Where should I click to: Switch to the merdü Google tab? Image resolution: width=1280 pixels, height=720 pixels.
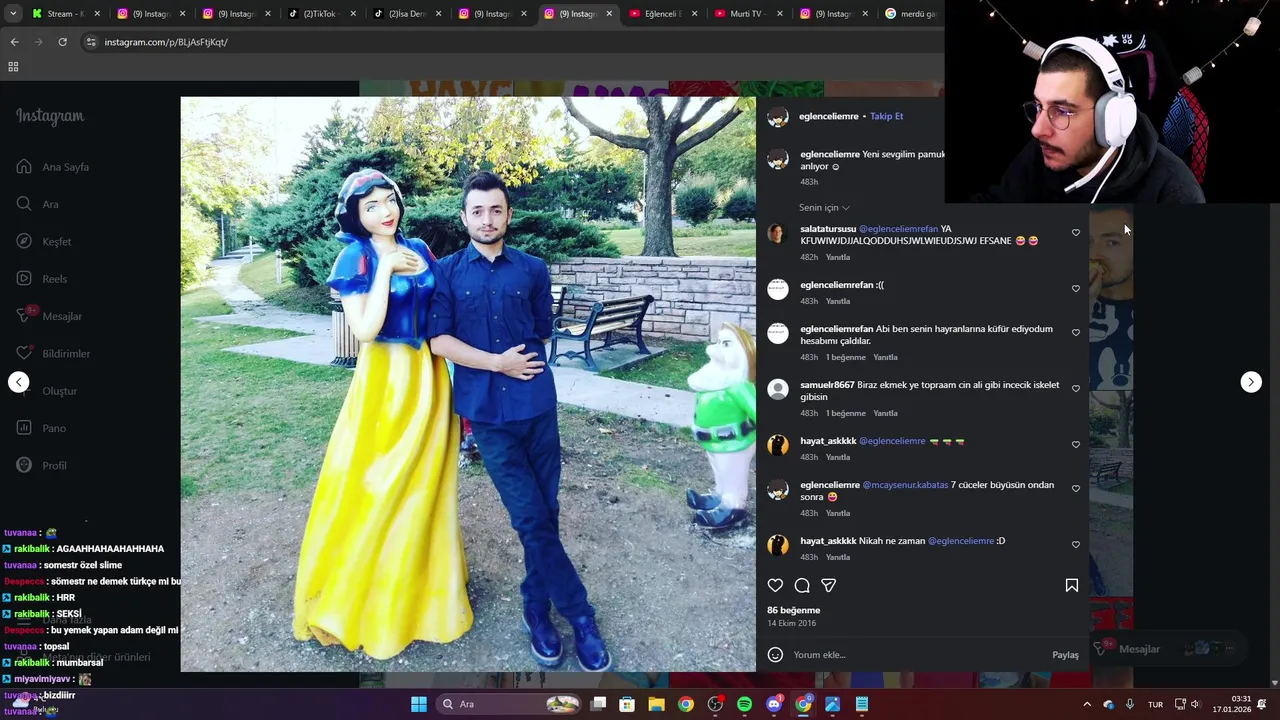pos(910,14)
